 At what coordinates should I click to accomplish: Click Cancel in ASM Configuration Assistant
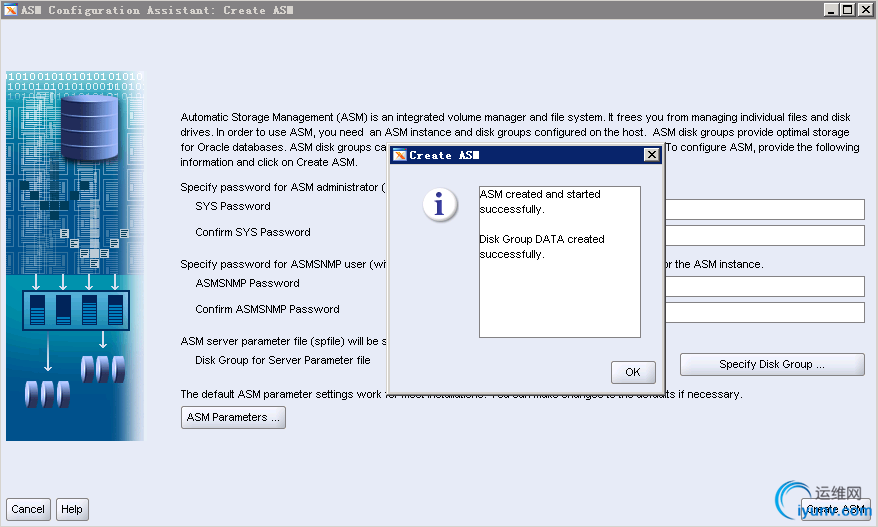coord(28,509)
